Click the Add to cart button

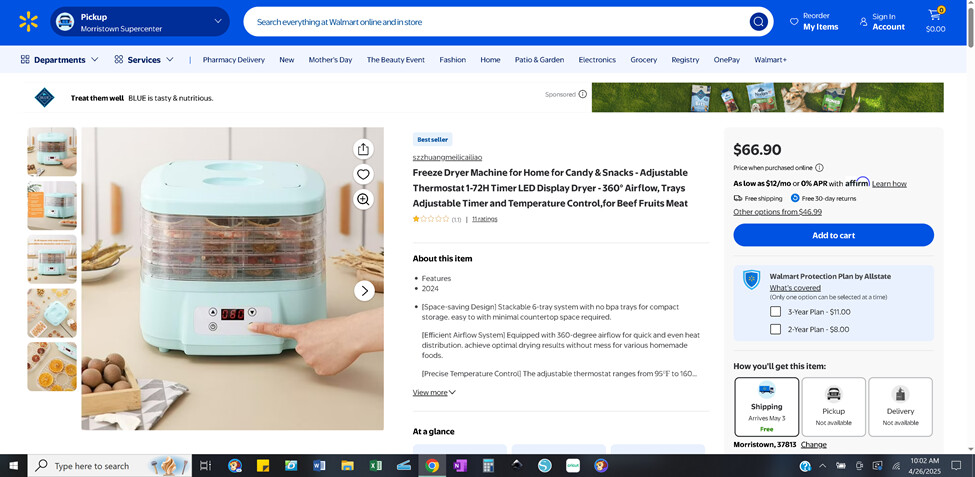tap(833, 235)
